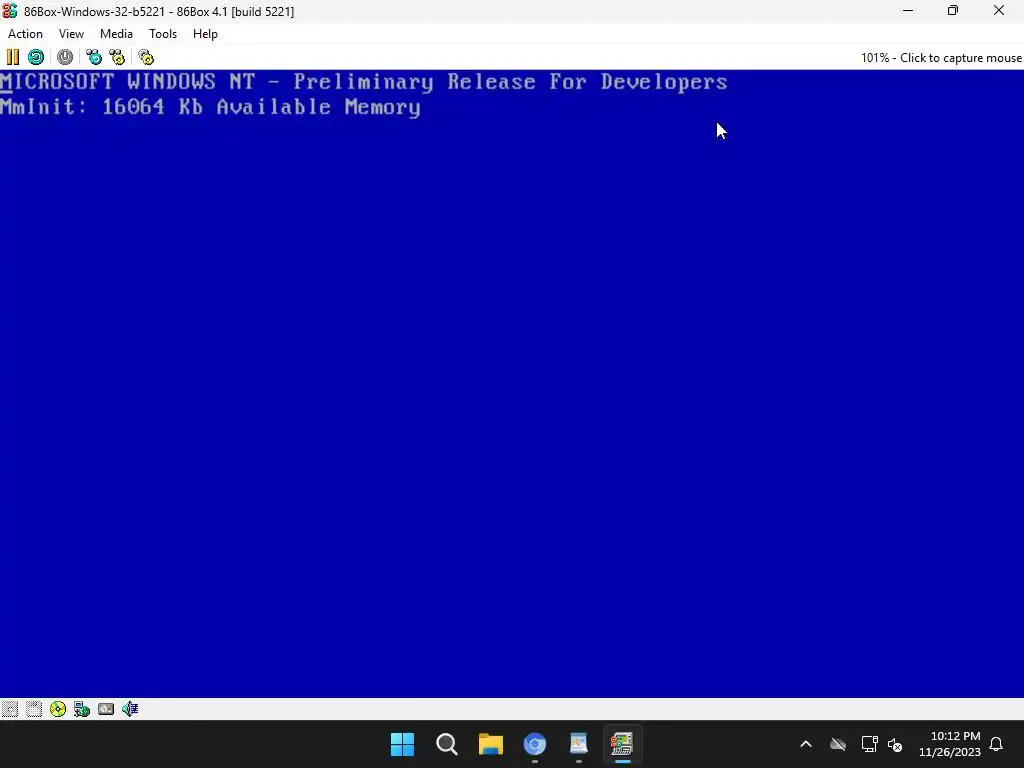The width and height of the screenshot is (1024, 768).
Task: Open emulator settings gear toolbar icon
Action: pyautogui.click(x=146, y=57)
